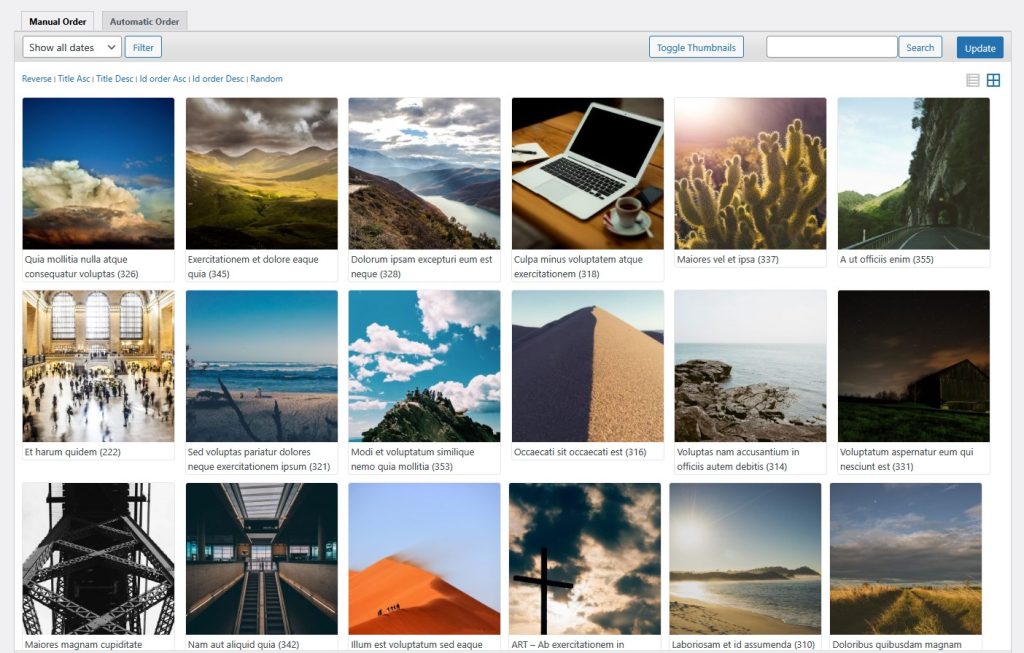The width and height of the screenshot is (1024, 653).
Task: Open the Show all dates dropdown
Action: tap(69, 46)
